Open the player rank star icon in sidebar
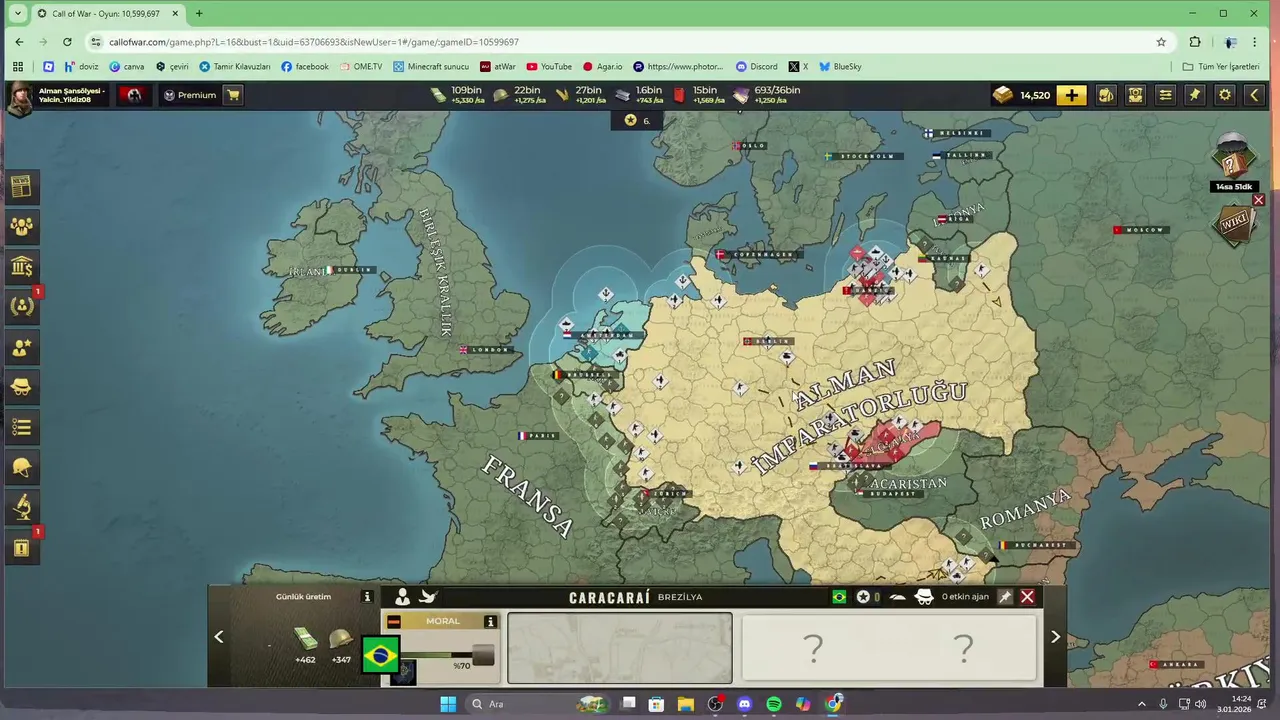 click(x=21, y=347)
